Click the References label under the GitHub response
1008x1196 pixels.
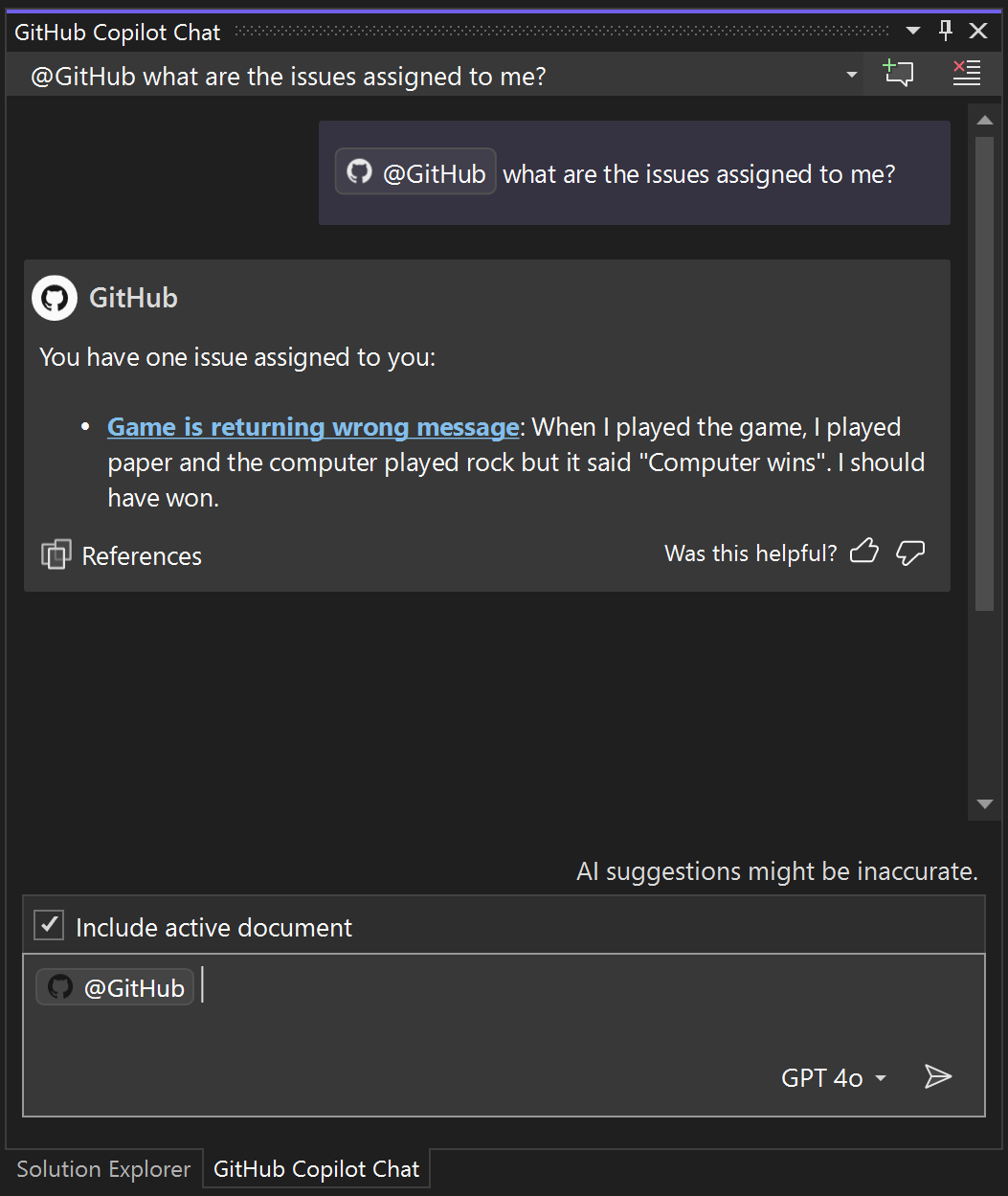(x=142, y=555)
